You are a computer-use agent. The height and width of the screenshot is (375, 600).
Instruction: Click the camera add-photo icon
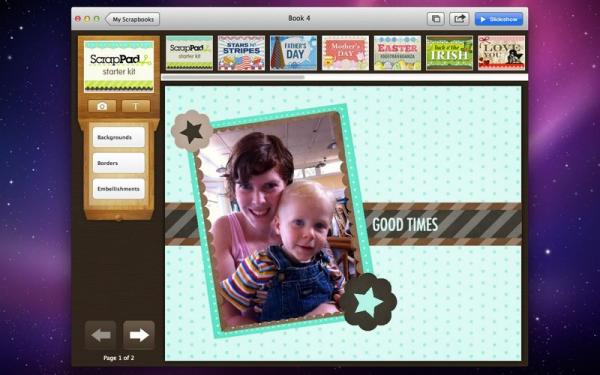[102, 106]
